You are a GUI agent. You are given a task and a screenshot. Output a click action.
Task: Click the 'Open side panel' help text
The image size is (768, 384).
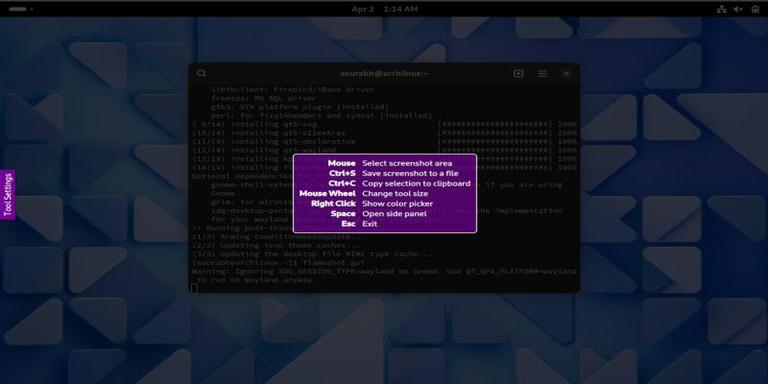[394, 214]
